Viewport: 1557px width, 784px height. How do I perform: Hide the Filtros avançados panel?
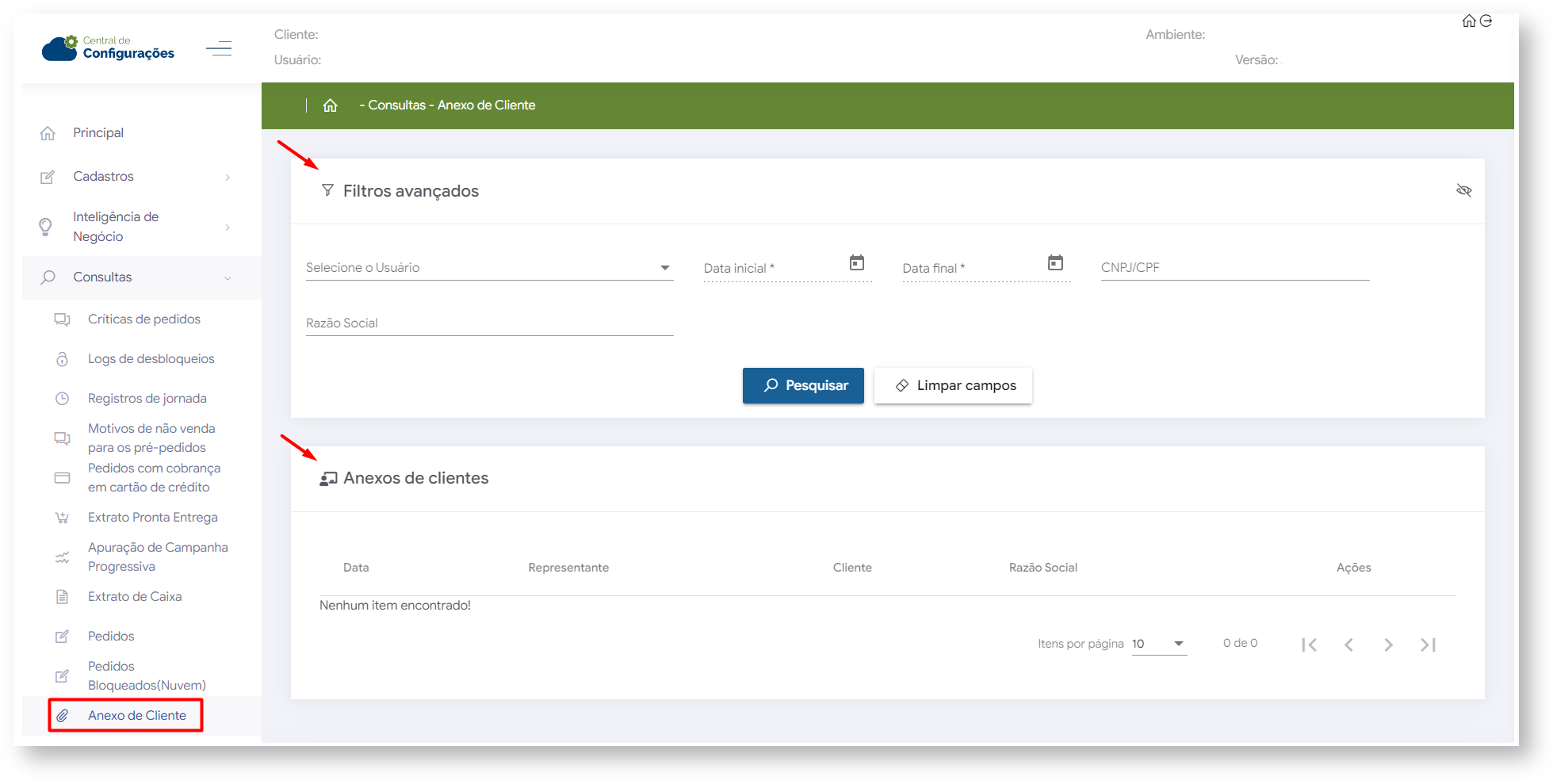pos(1463,190)
